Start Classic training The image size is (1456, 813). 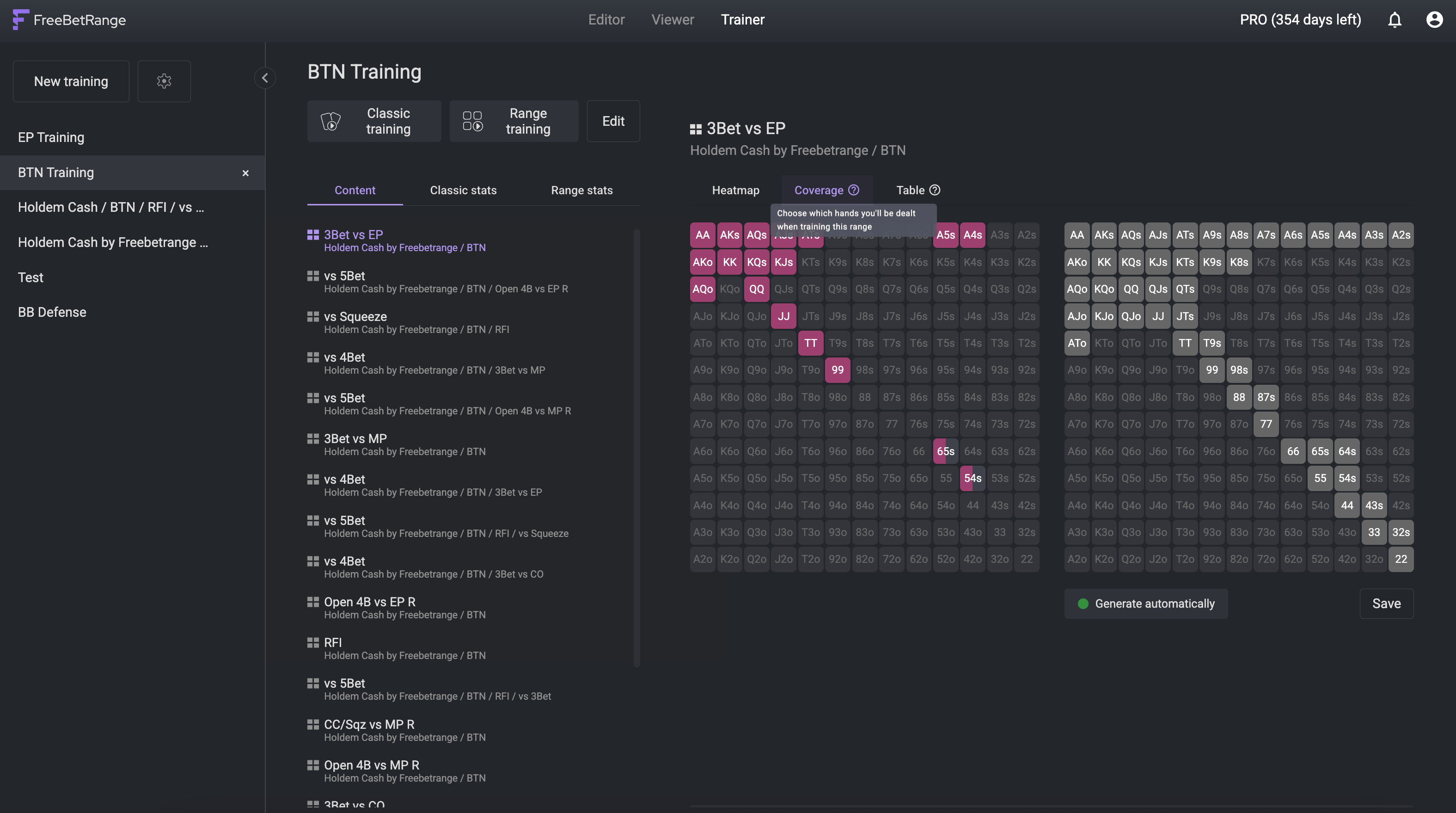tap(374, 121)
